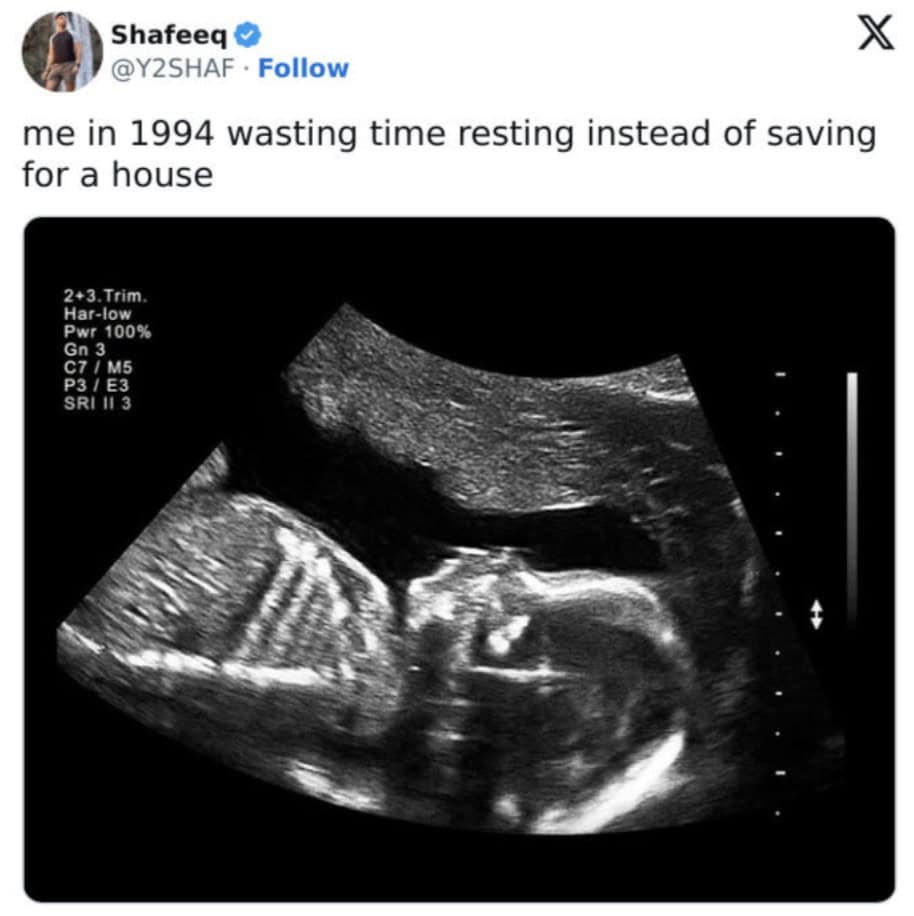Image resolution: width=914 pixels, height=916 pixels.
Task: Click the 'for a house' tweet line
Action: click(x=117, y=175)
